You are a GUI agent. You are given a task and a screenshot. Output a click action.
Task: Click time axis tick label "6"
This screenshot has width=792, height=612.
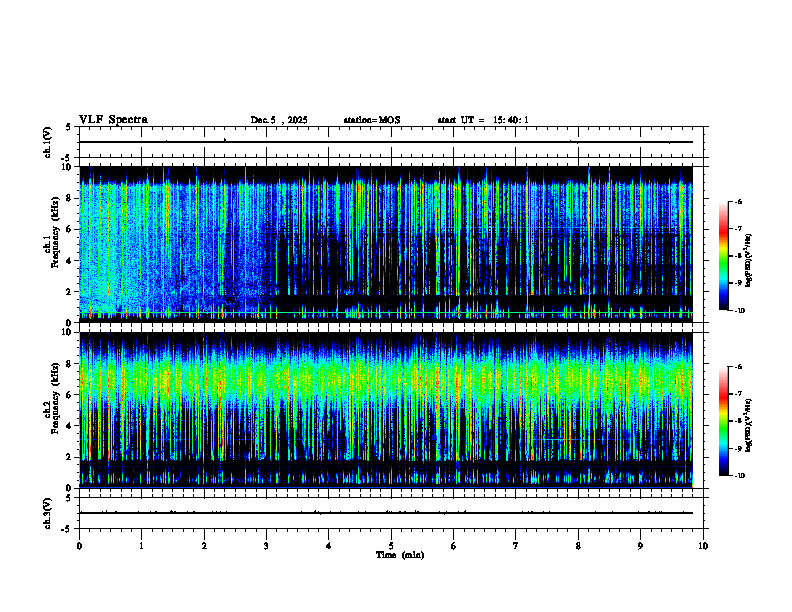click(x=454, y=546)
